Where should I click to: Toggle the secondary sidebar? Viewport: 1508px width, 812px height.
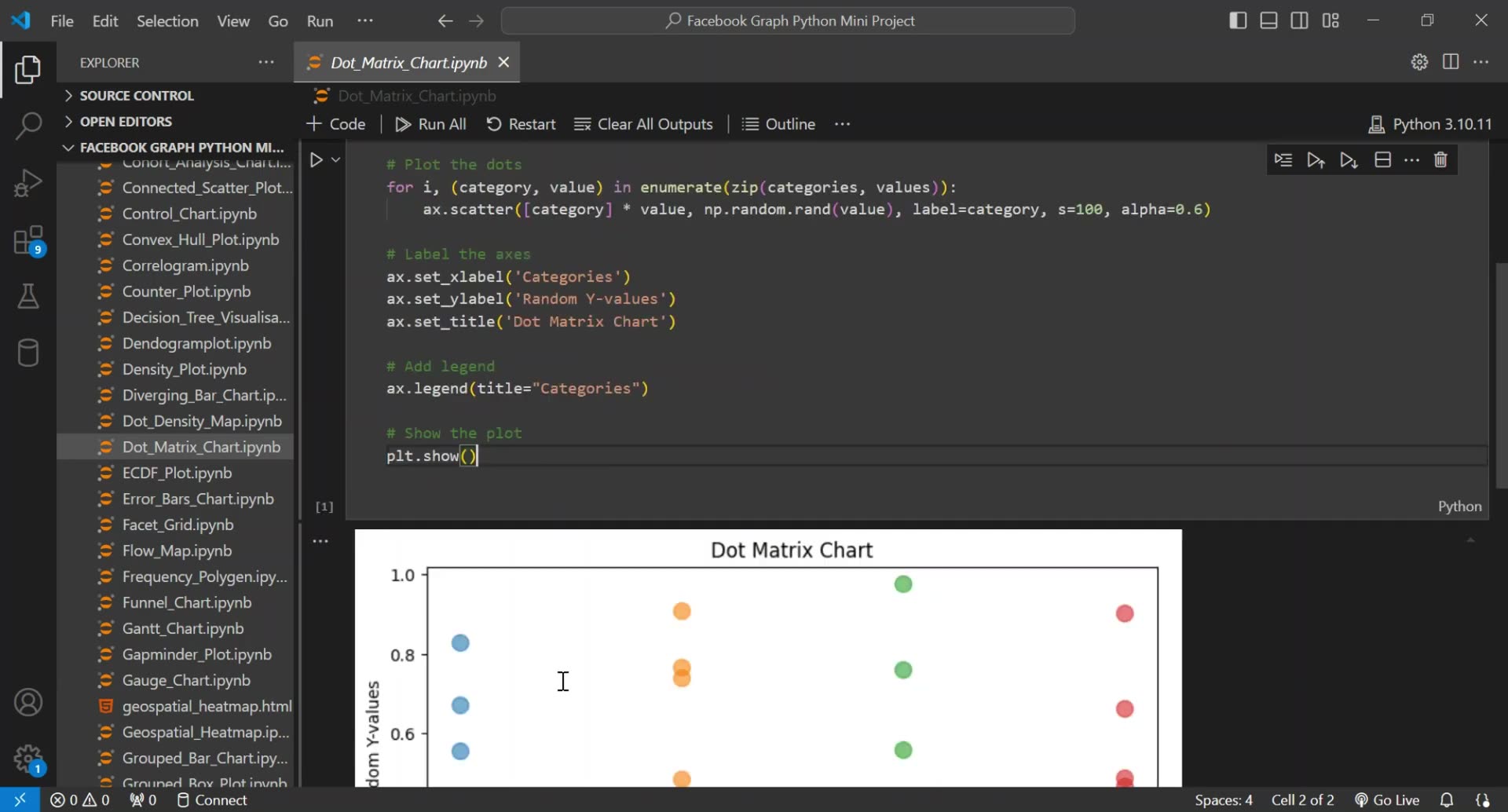click(x=1300, y=20)
